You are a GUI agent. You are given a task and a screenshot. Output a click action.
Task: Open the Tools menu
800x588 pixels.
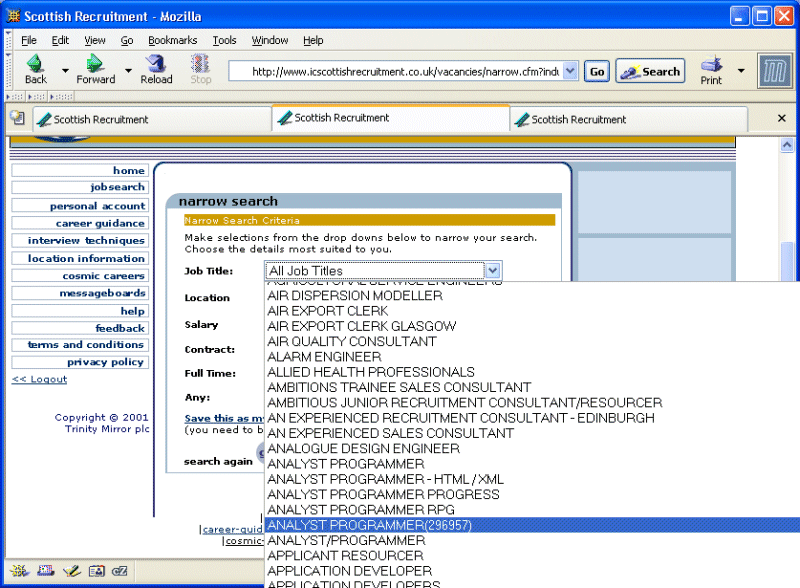(x=224, y=40)
